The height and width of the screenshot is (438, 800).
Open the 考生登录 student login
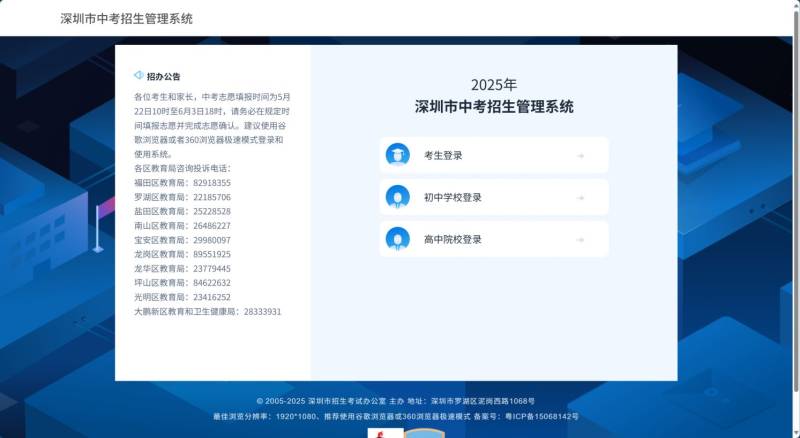click(443, 156)
